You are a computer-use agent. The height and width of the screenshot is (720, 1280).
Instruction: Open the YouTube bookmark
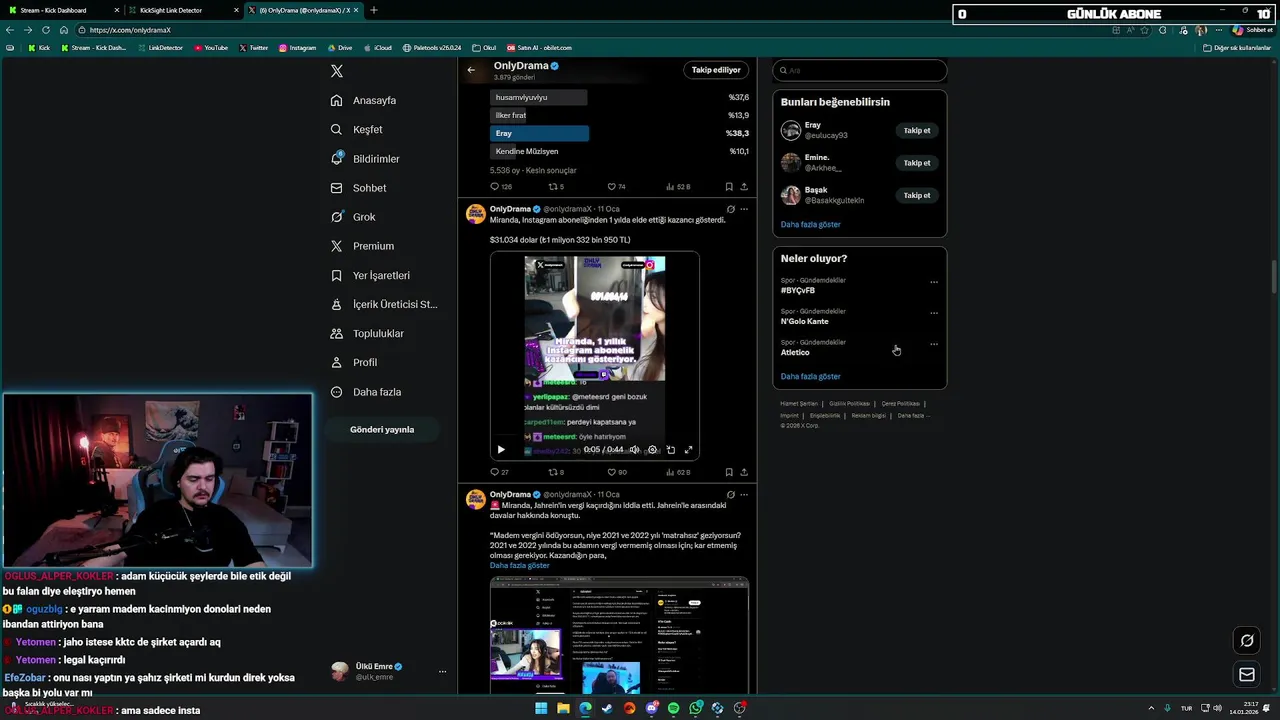pyautogui.click(x=211, y=48)
